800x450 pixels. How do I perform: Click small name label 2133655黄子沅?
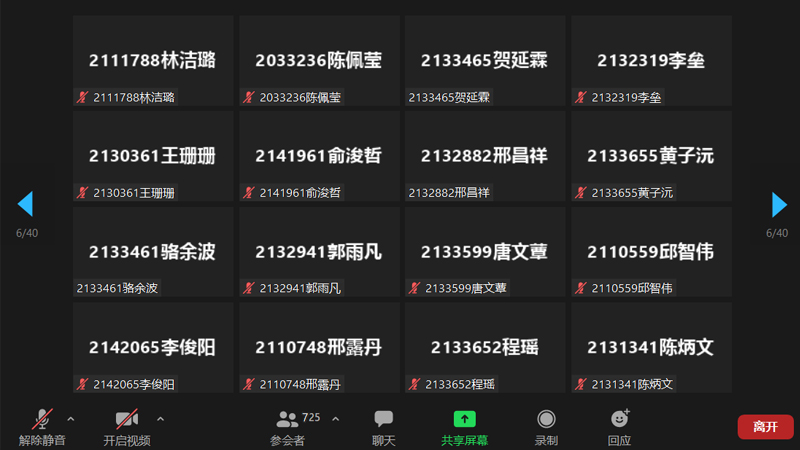(632, 192)
